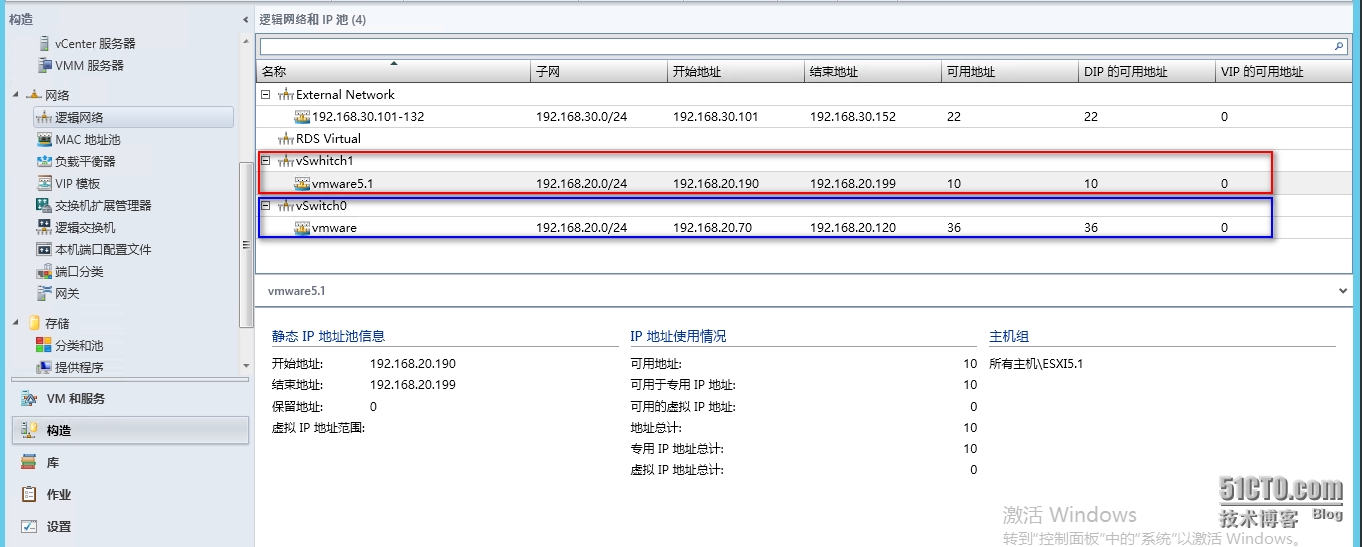Click IP 地址使用情况 section heading
Image resolution: width=1362 pixels, height=547 pixels.
[x=678, y=336]
